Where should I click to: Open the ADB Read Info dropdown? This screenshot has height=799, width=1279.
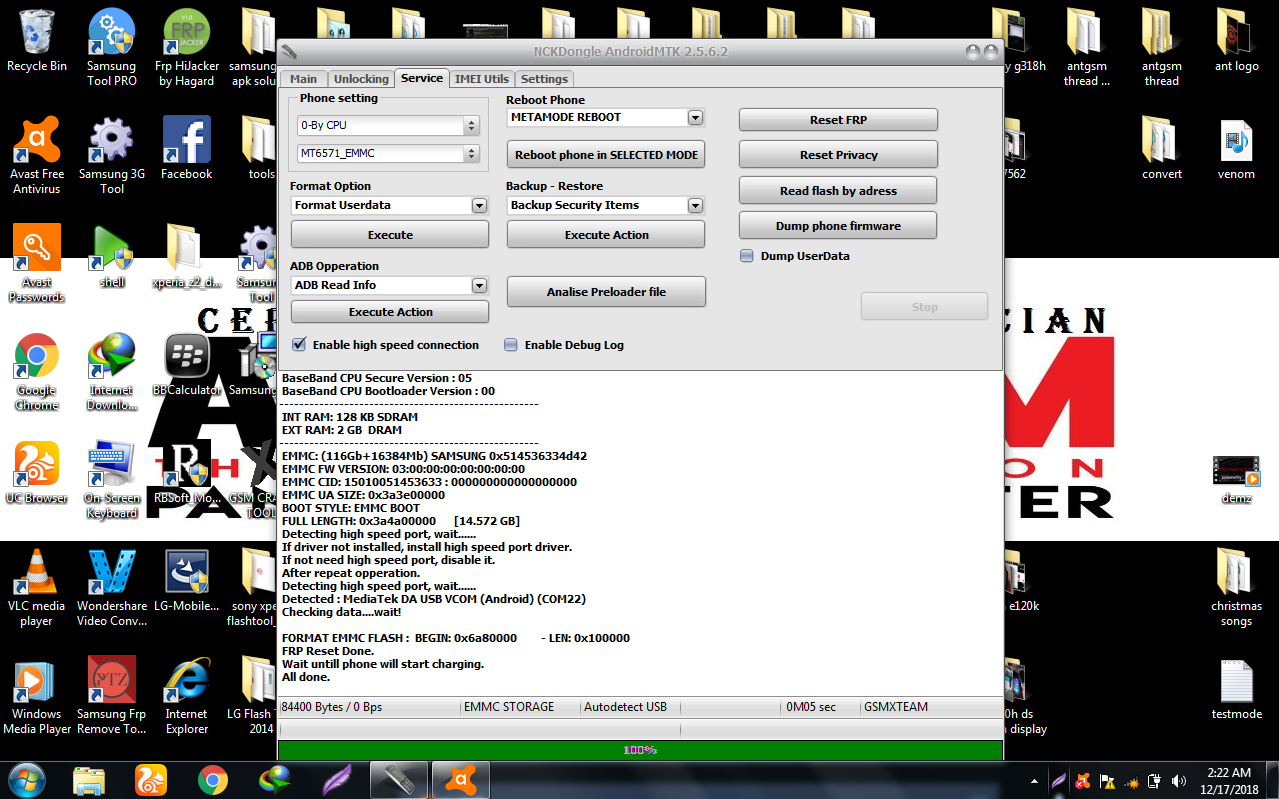[479, 286]
